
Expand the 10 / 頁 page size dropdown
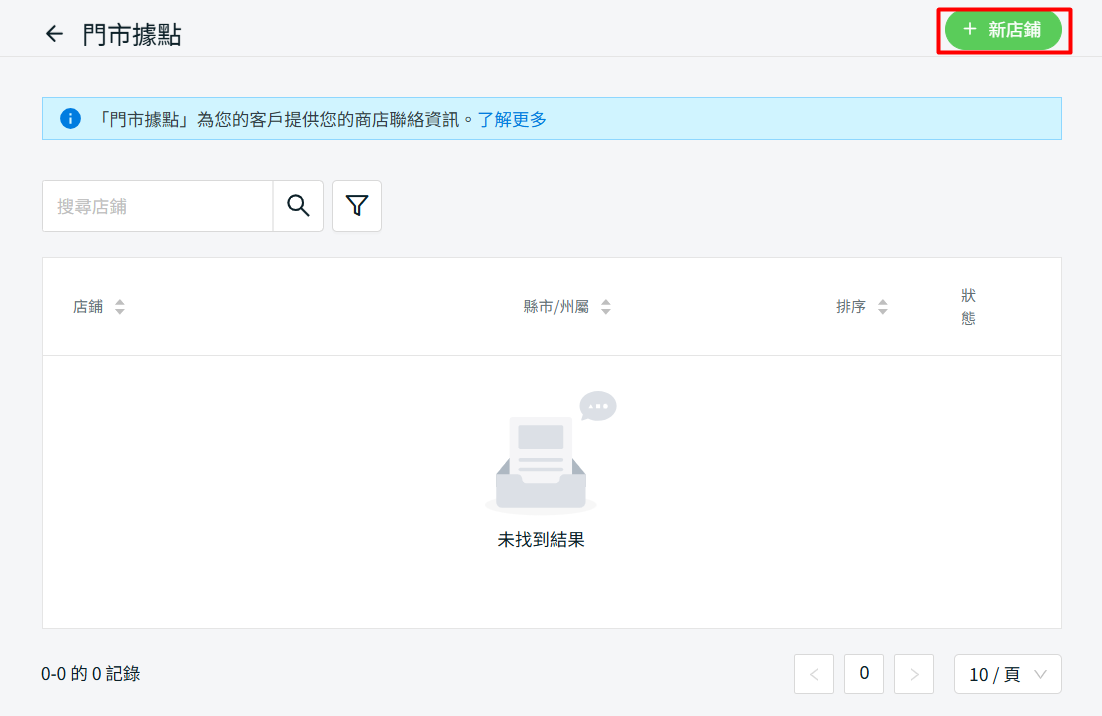1007,674
